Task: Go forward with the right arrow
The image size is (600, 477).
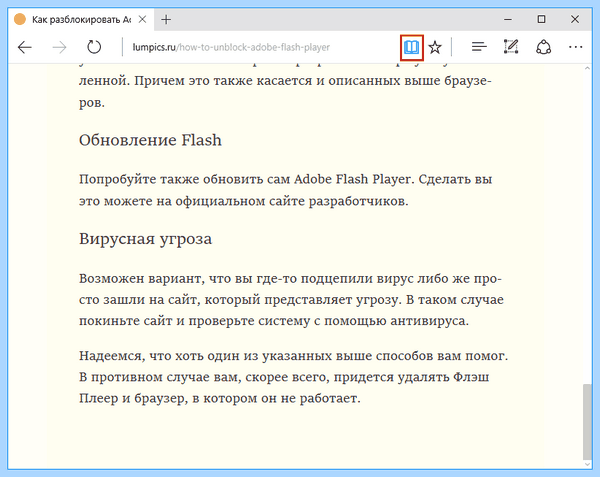Action: (59, 47)
